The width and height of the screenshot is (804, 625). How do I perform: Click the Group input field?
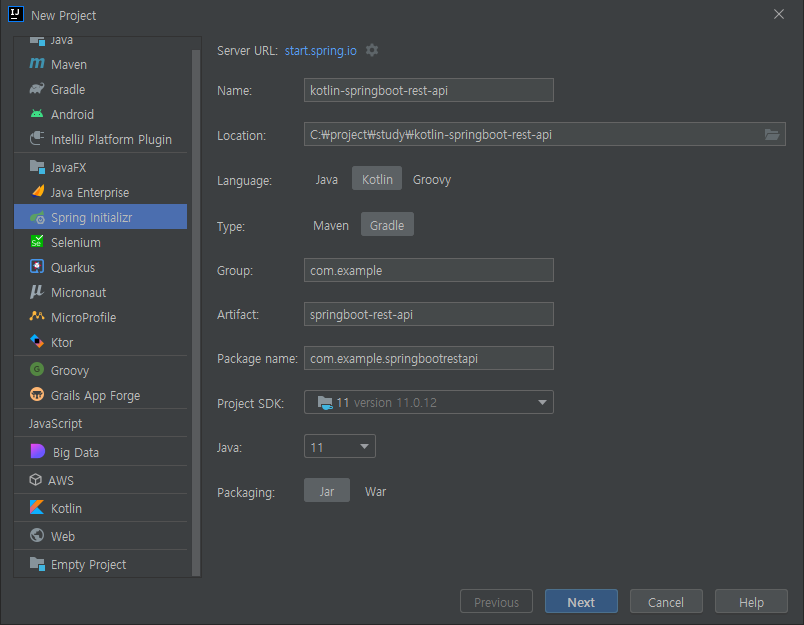[x=429, y=270]
